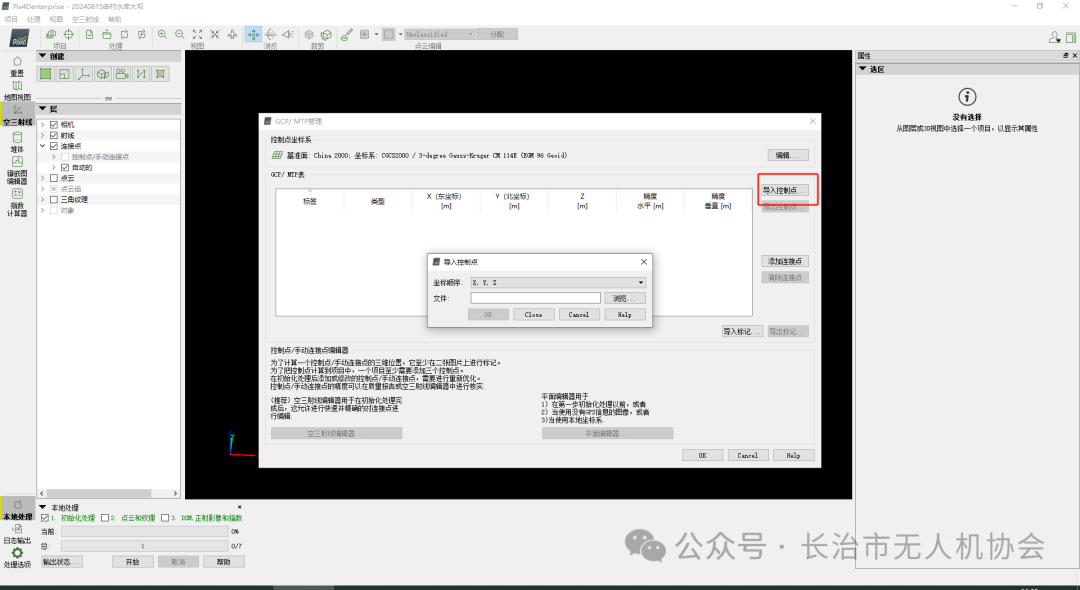The width and height of the screenshot is (1080, 590).
Task: Open the 帮助 menu
Action: click(114, 19)
